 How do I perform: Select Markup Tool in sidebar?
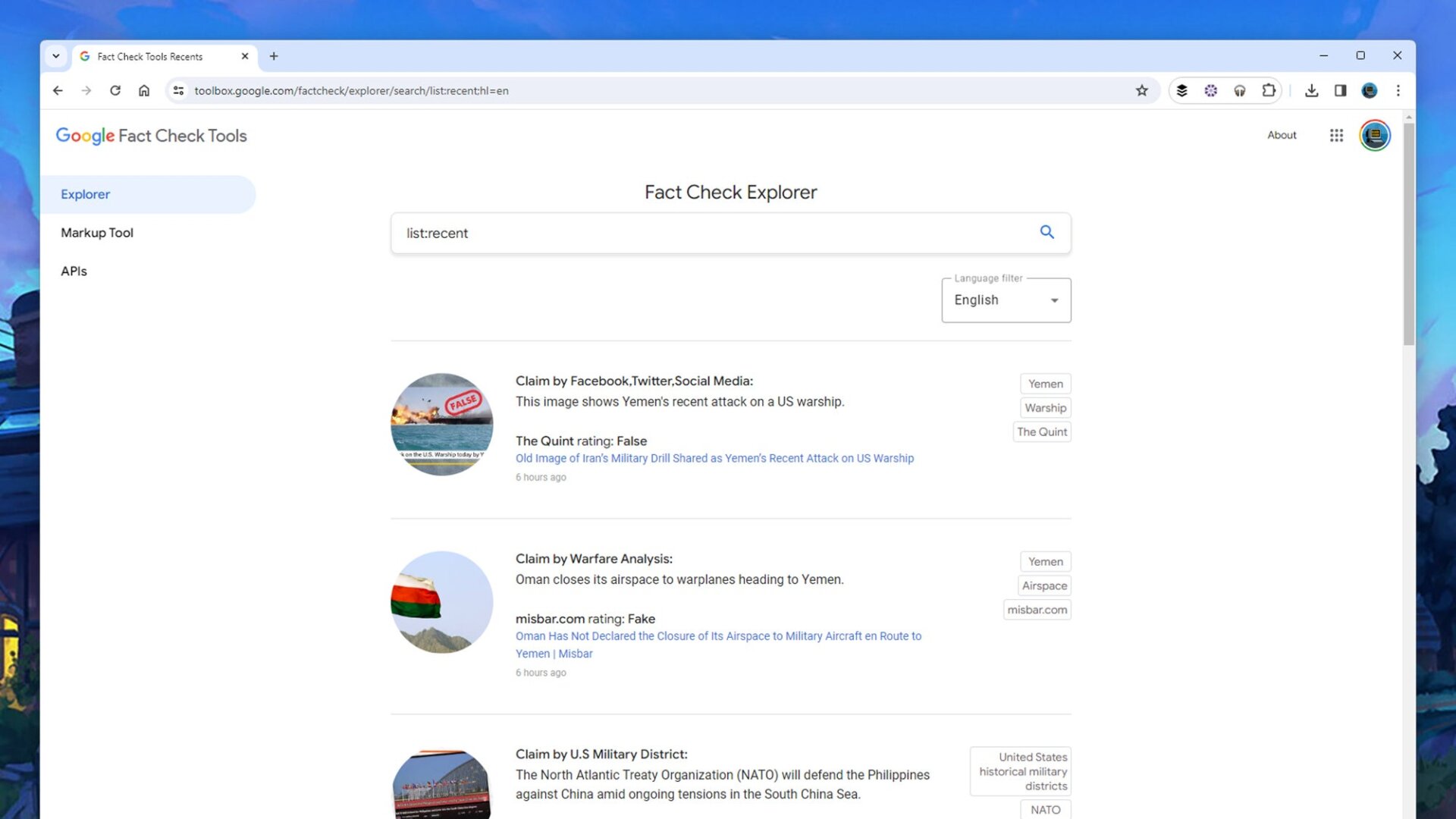click(97, 233)
